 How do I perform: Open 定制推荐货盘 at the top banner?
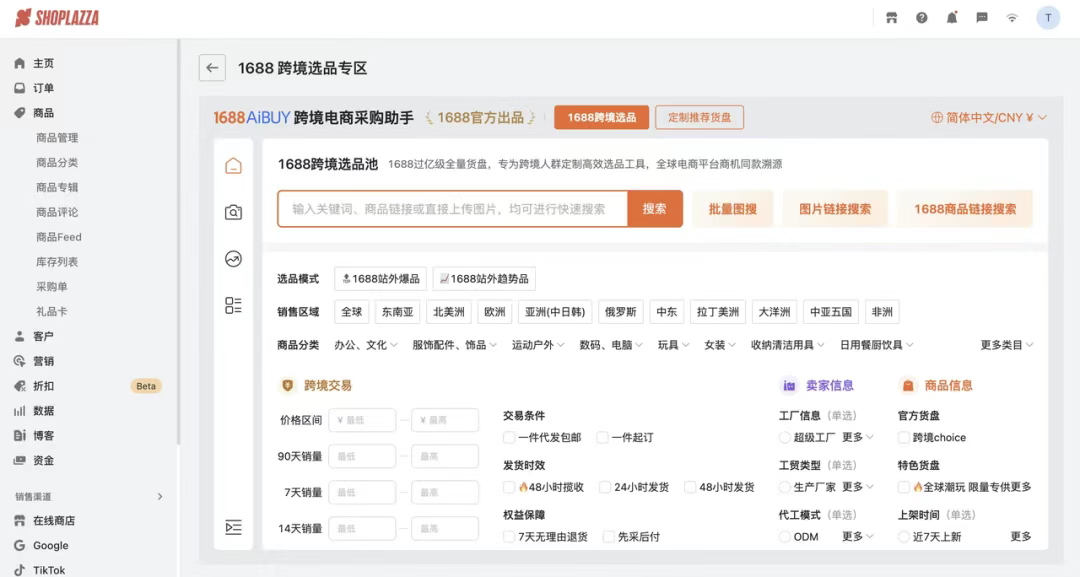click(x=700, y=117)
